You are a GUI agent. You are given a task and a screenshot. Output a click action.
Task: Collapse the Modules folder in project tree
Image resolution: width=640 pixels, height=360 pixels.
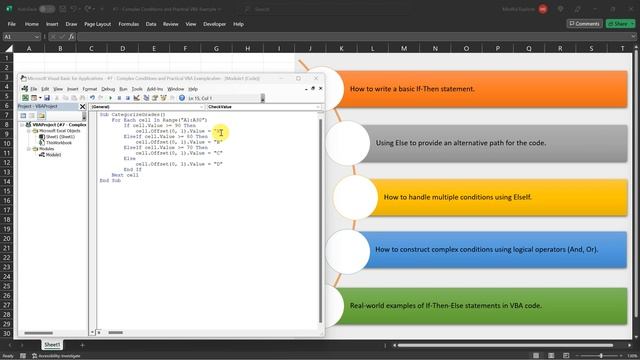point(29,149)
